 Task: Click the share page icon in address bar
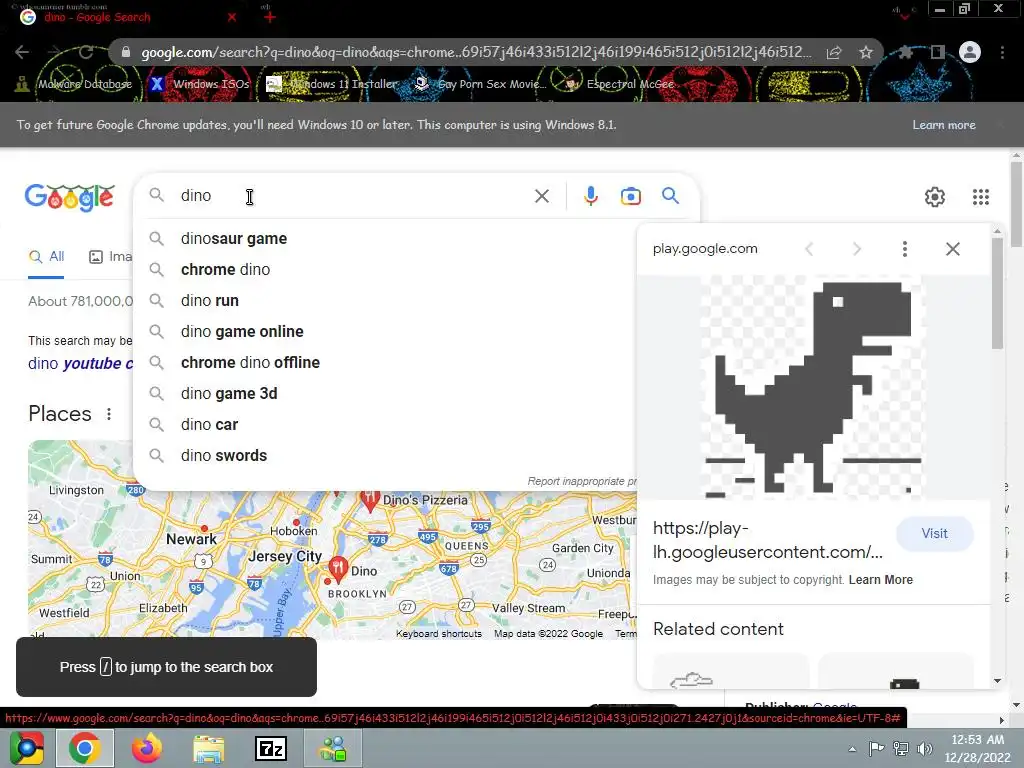pyautogui.click(x=834, y=52)
